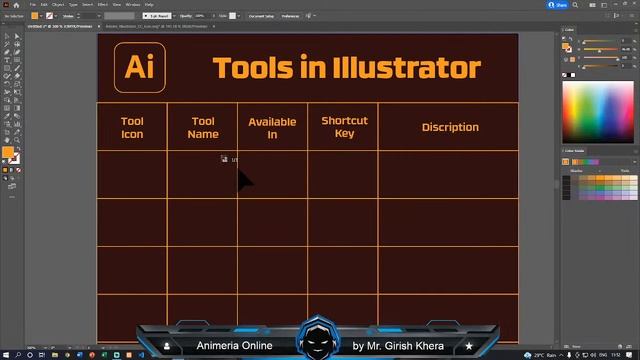Open Harmony Rules dropdown in Color Guide
This screenshot has width=640, height=360.
click(x=635, y=162)
